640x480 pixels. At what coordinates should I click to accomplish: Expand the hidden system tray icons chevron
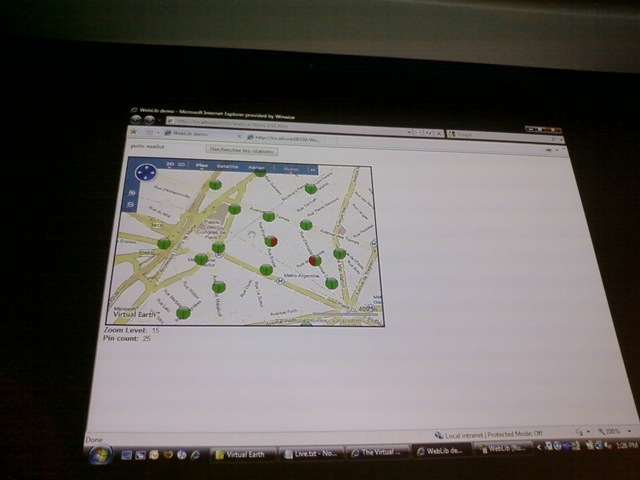(539, 447)
